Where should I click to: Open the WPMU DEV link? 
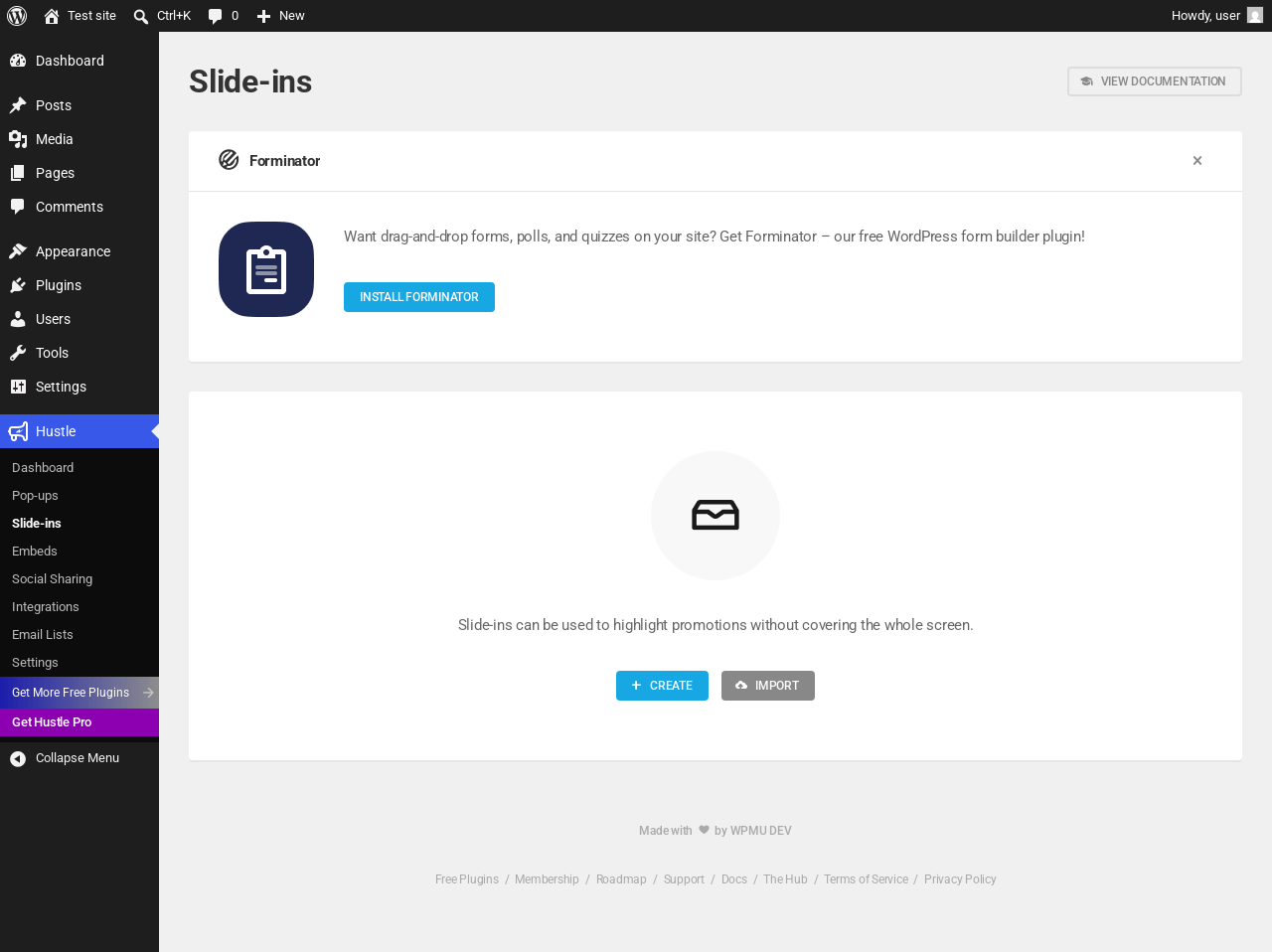(761, 831)
